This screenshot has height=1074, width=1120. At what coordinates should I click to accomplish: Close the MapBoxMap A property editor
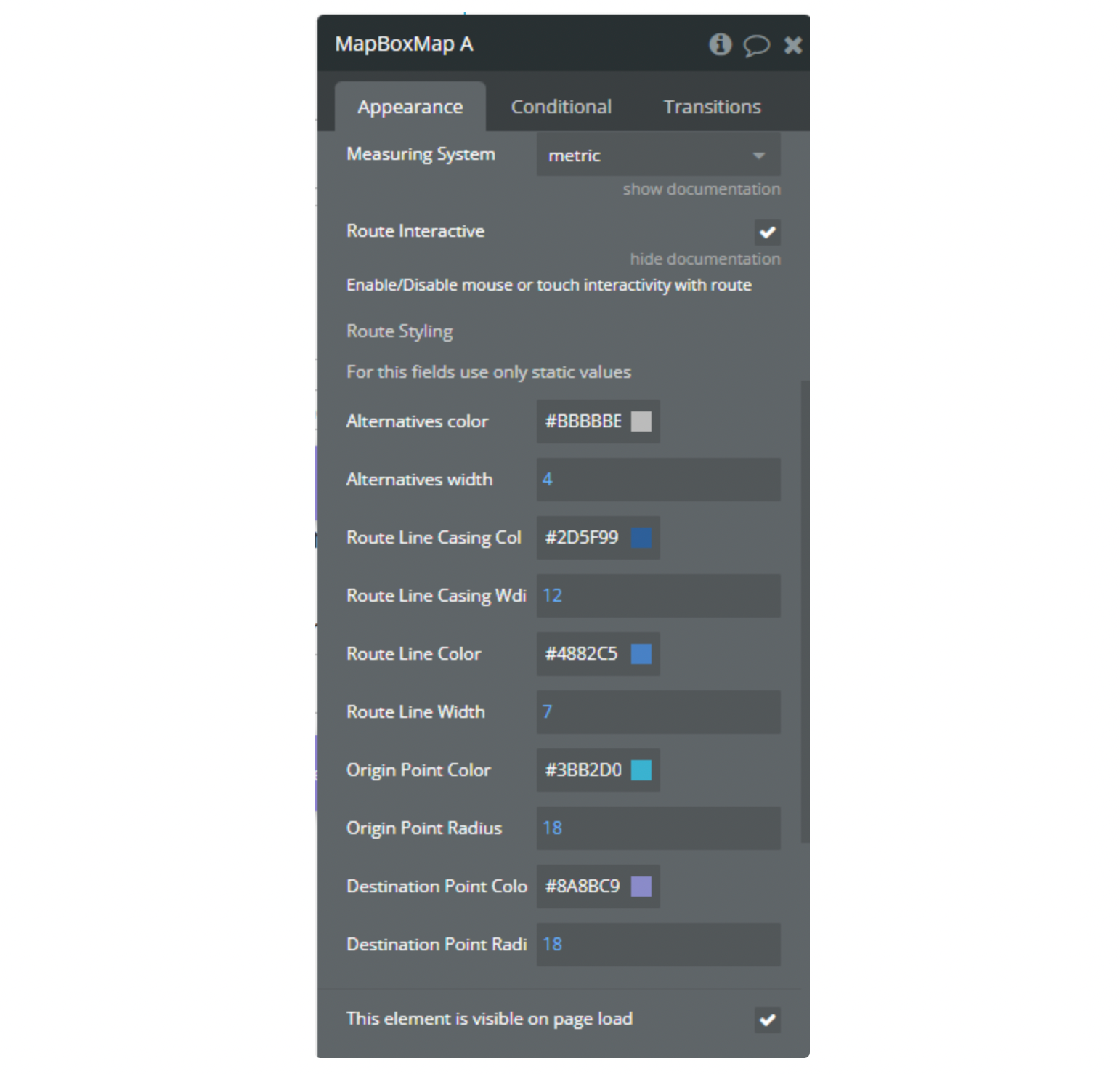click(x=792, y=44)
